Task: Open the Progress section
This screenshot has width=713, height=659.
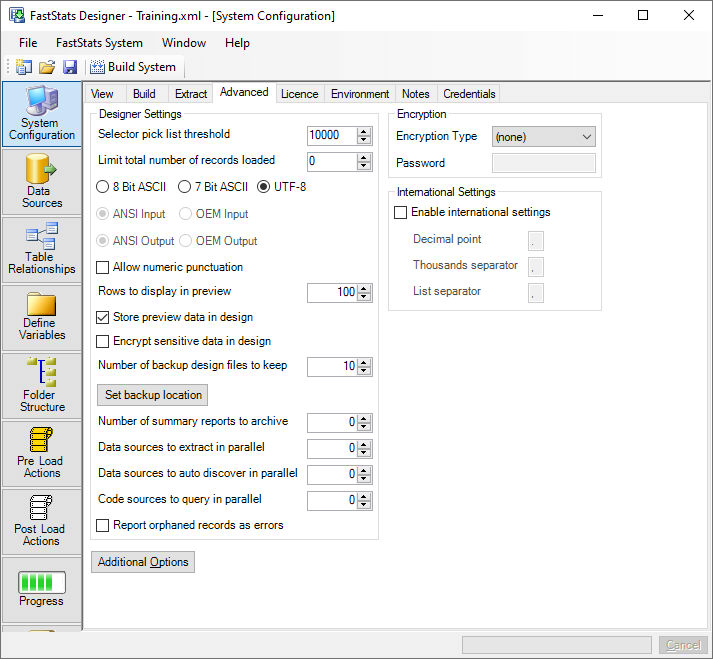Action: coord(41,589)
